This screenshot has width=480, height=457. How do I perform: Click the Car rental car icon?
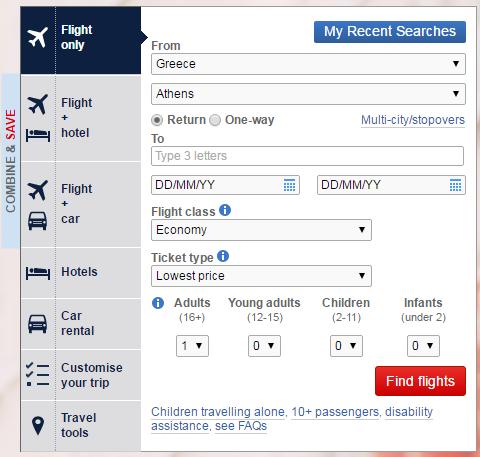38,324
